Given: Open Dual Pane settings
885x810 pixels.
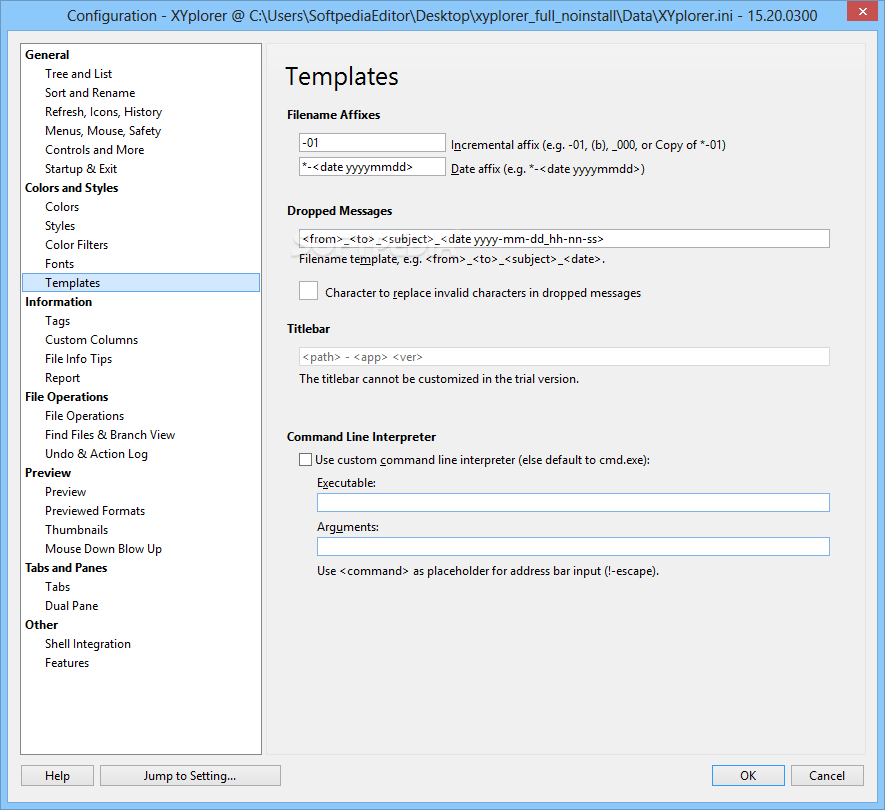Looking at the screenshot, I should pos(71,606).
